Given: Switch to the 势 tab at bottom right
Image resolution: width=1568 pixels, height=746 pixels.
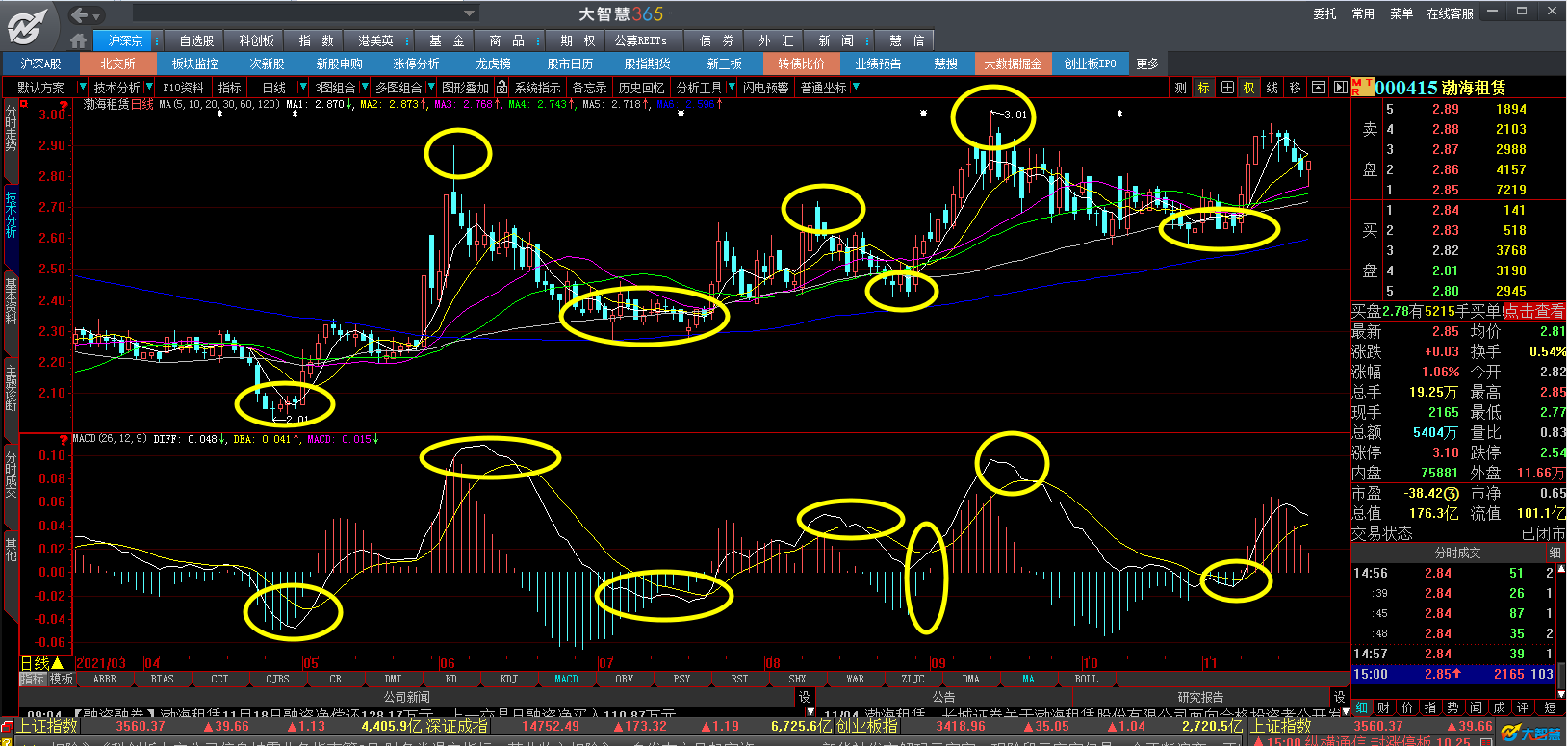Looking at the screenshot, I should tap(1452, 707).
